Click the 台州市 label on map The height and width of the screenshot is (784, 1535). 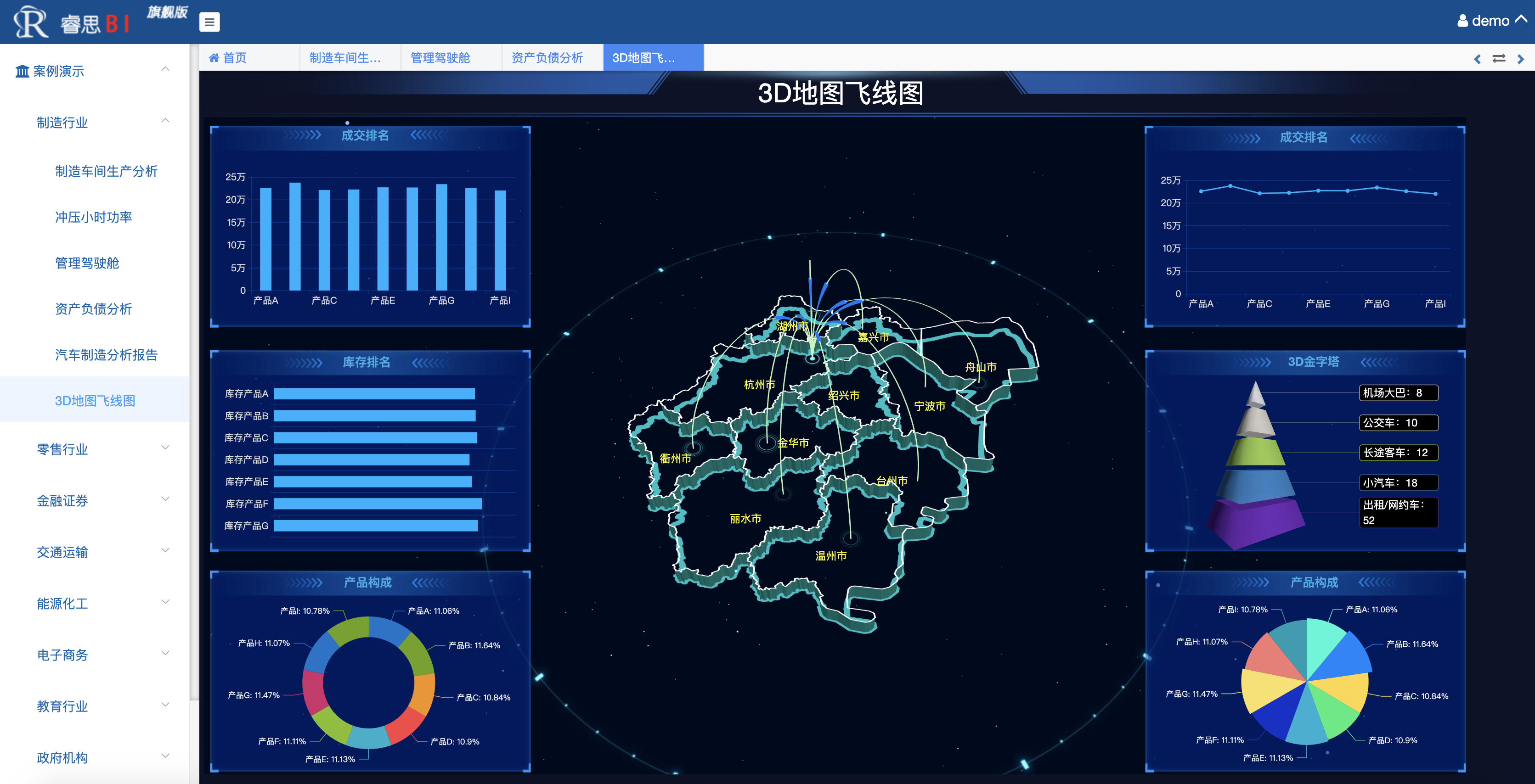point(892,481)
